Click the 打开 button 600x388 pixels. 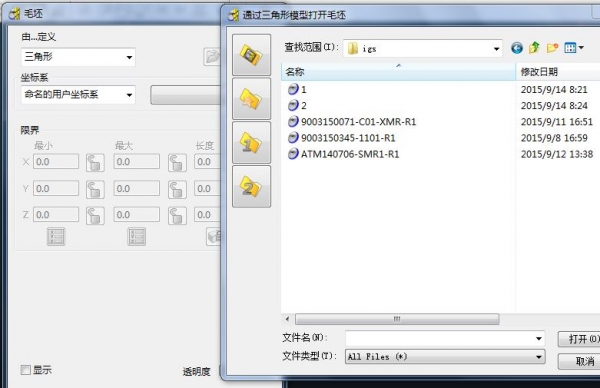coord(579,339)
